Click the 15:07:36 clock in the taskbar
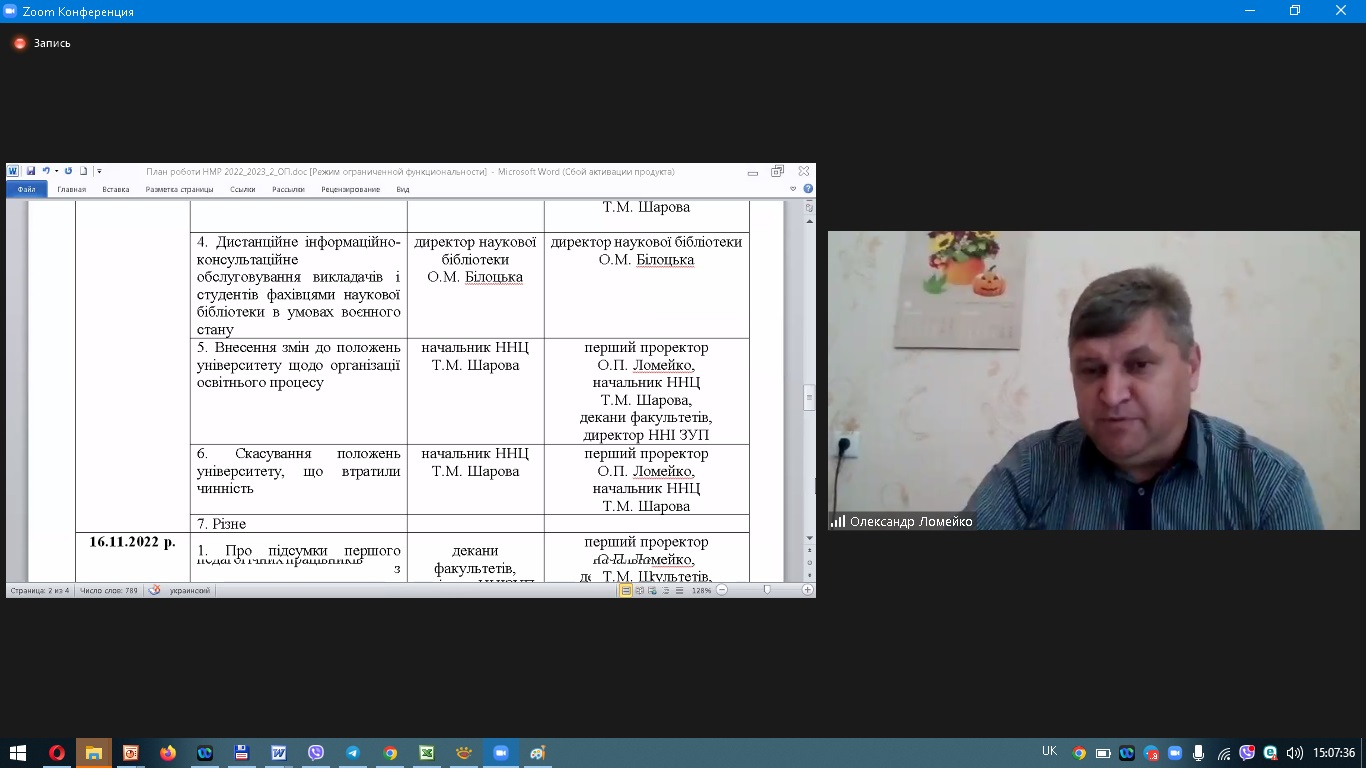The width and height of the screenshot is (1366, 770). coord(1334,753)
